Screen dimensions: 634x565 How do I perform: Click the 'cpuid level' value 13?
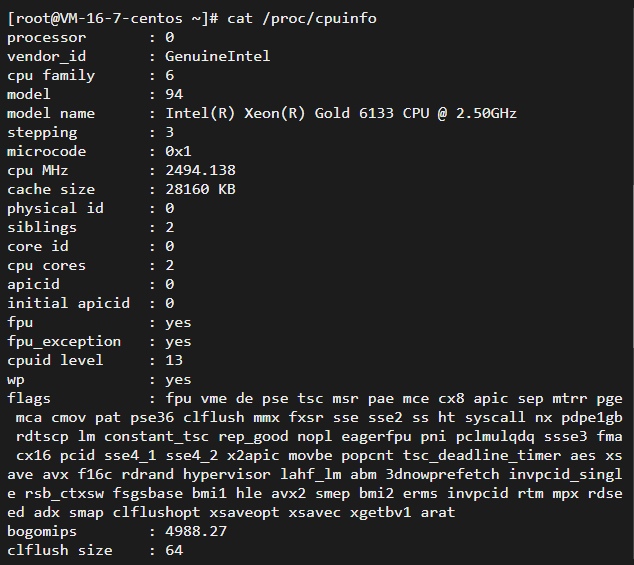pos(174,360)
